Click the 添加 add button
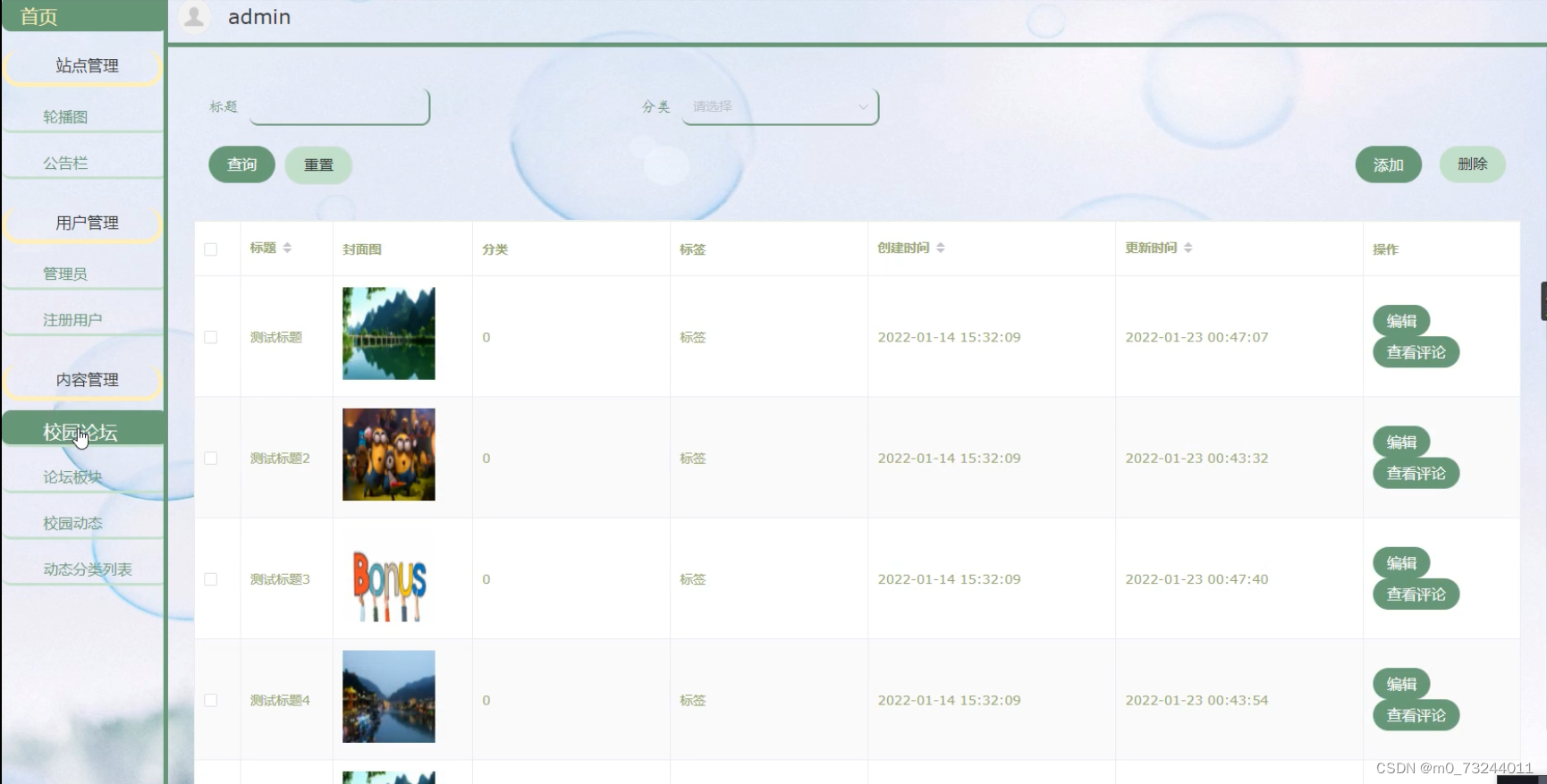The width and height of the screenshot is (1547, 784). click(1388, 164)
